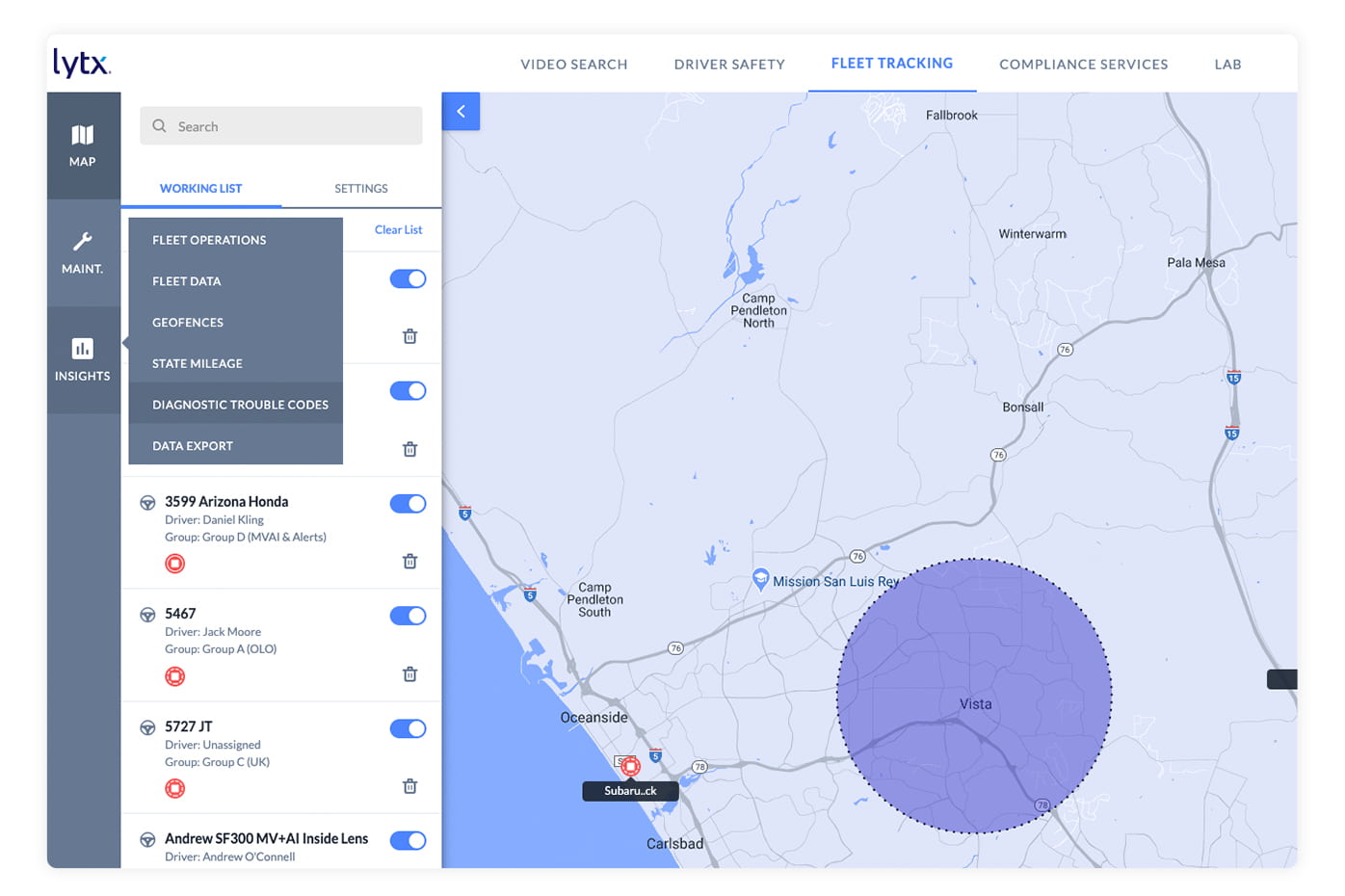Viewport: 1345px width, 896px height.
Task: Collapse the panel with the blue chevron
Action: (x=461, y=111)
